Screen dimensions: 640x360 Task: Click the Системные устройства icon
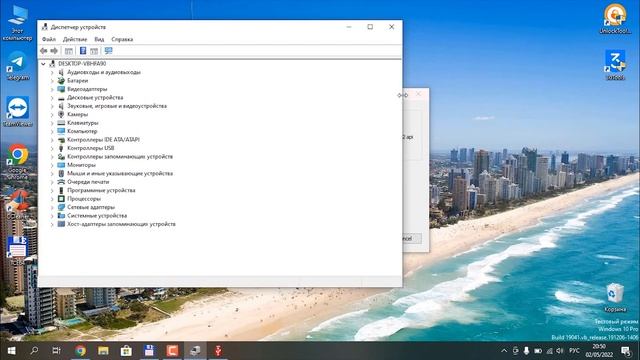(61, 216)
